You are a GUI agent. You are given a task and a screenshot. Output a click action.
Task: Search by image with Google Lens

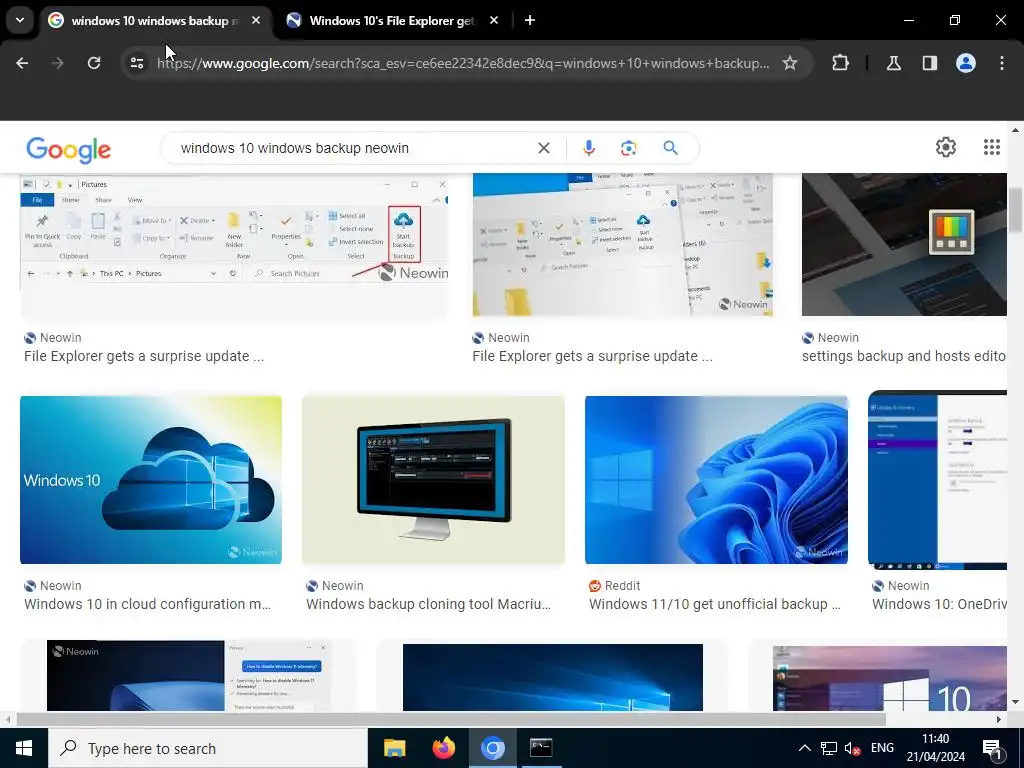point(629,148)
